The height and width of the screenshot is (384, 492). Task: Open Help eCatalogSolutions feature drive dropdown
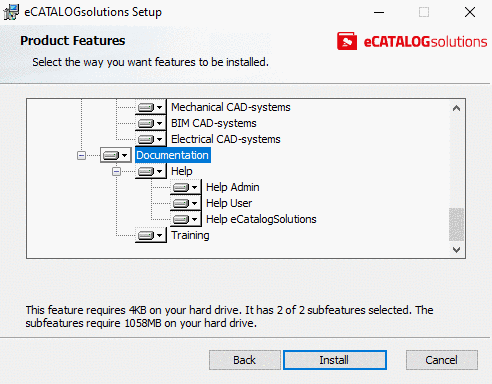pyautogui.click(x=186, y=219)
